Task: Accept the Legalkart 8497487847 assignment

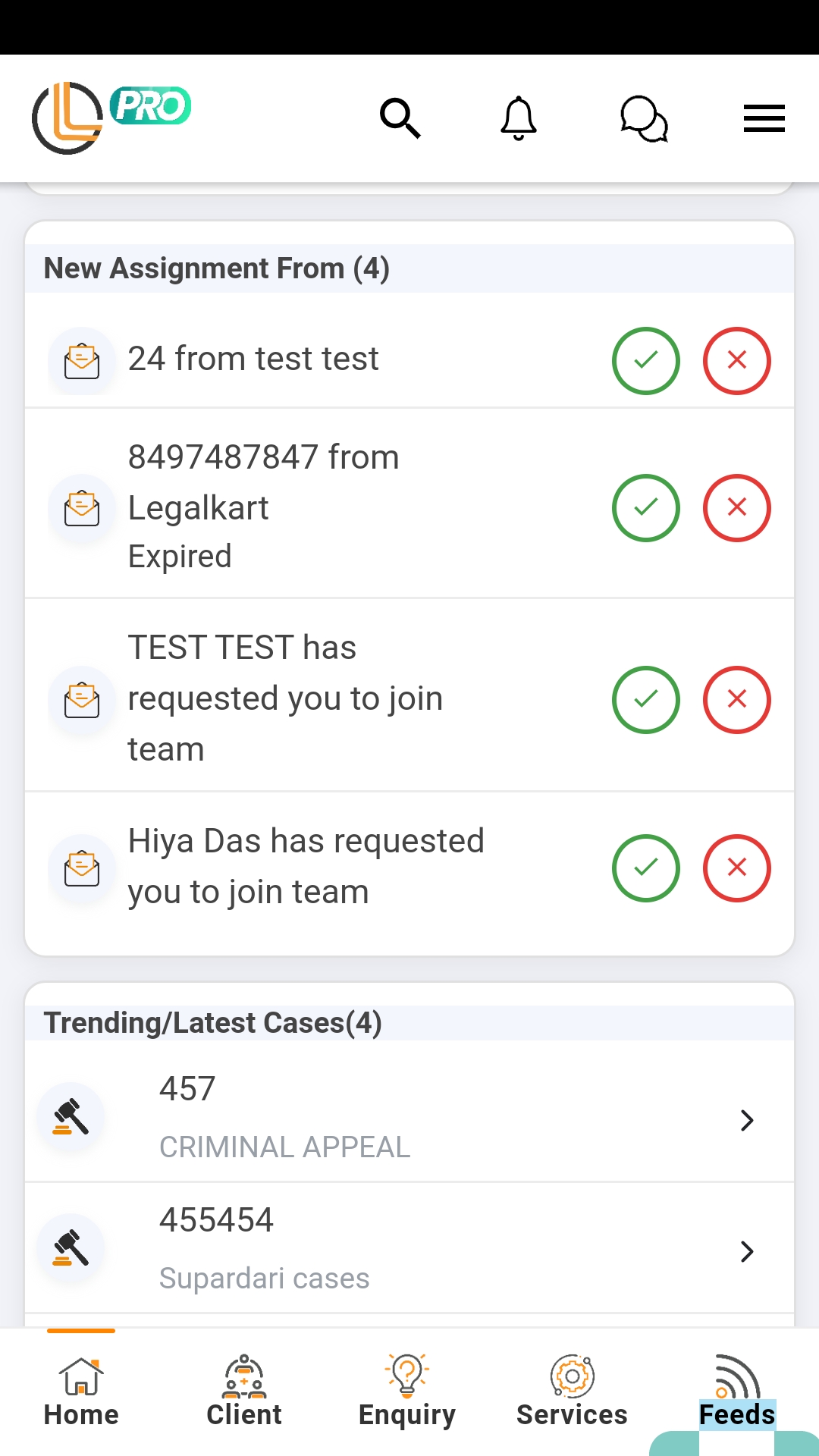Action: coord(645,508)
